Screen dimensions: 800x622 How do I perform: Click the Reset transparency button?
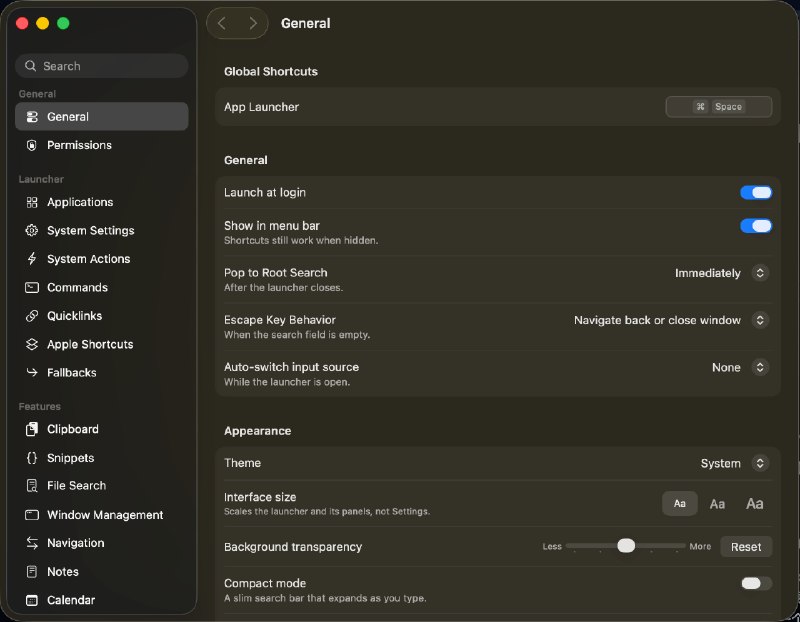point(746,547)
